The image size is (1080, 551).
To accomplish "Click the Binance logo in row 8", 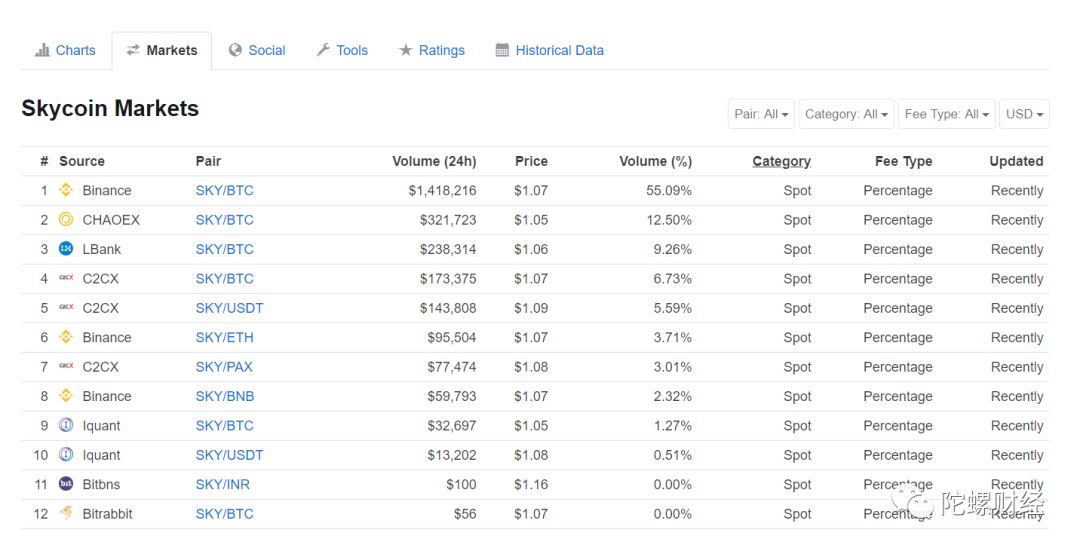I will click(x=66, y=396).
